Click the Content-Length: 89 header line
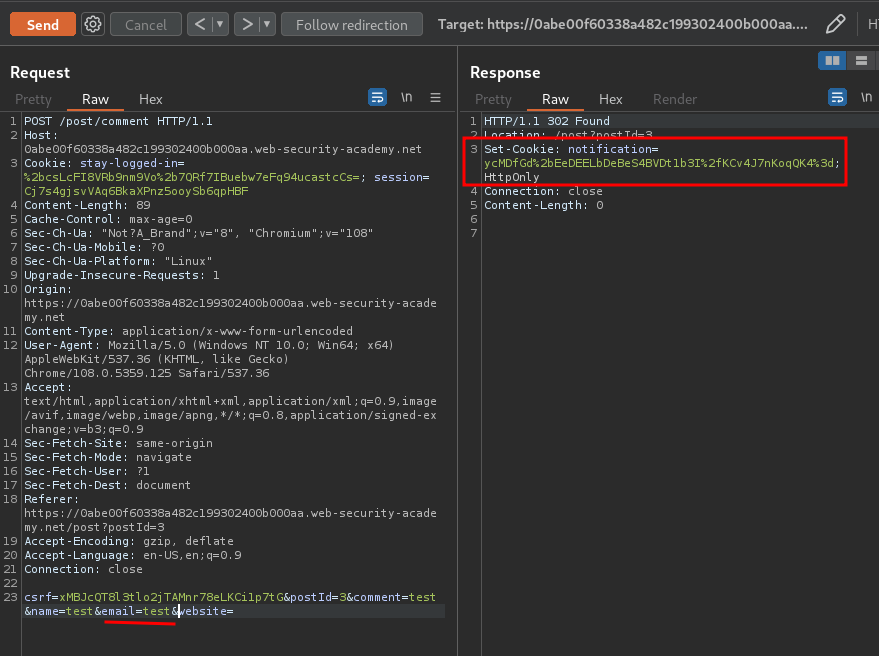 87,205
